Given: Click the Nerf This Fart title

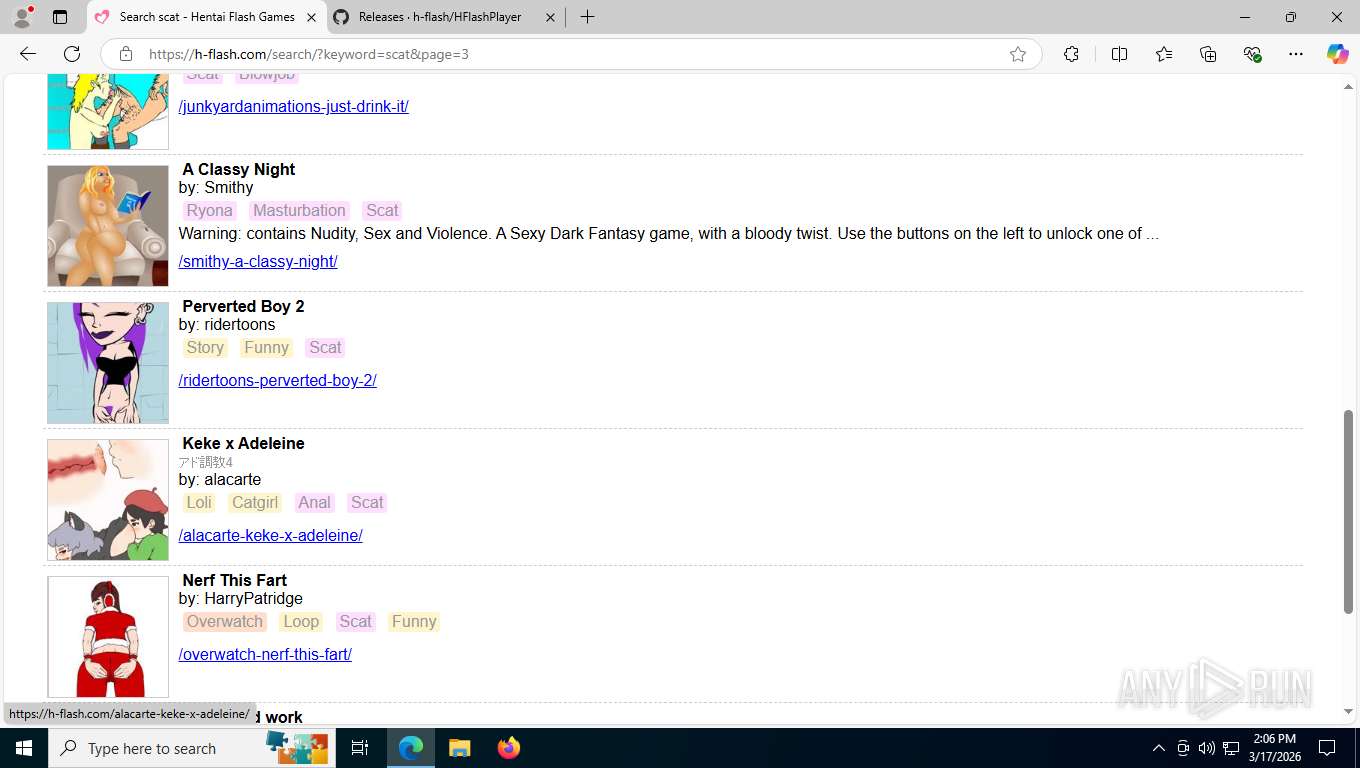Looking at the screenshot, I should (235, 580).
